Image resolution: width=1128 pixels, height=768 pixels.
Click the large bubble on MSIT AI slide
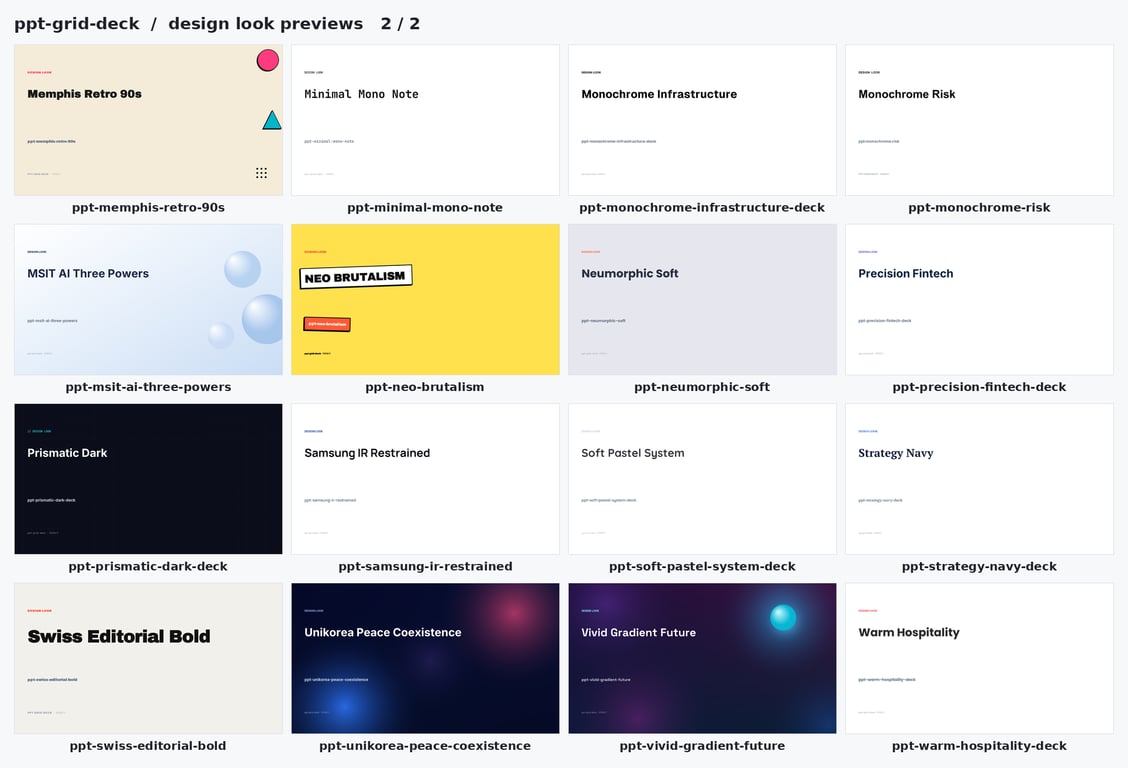(x=263, y=319)
